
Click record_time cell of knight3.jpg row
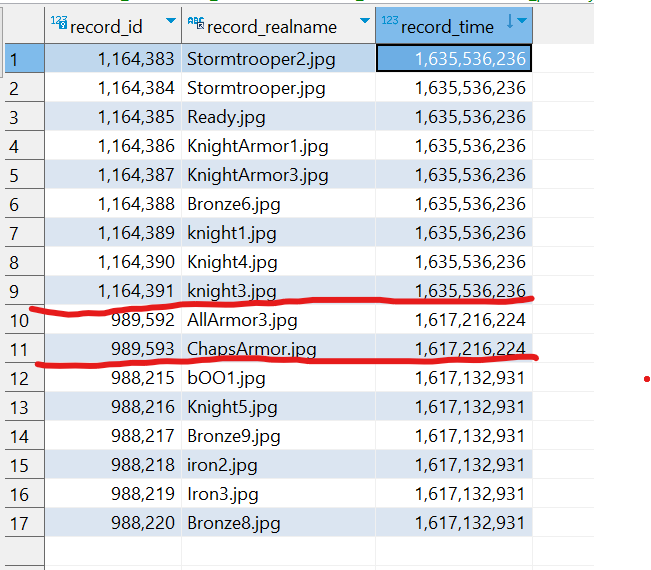coord(454,291)
